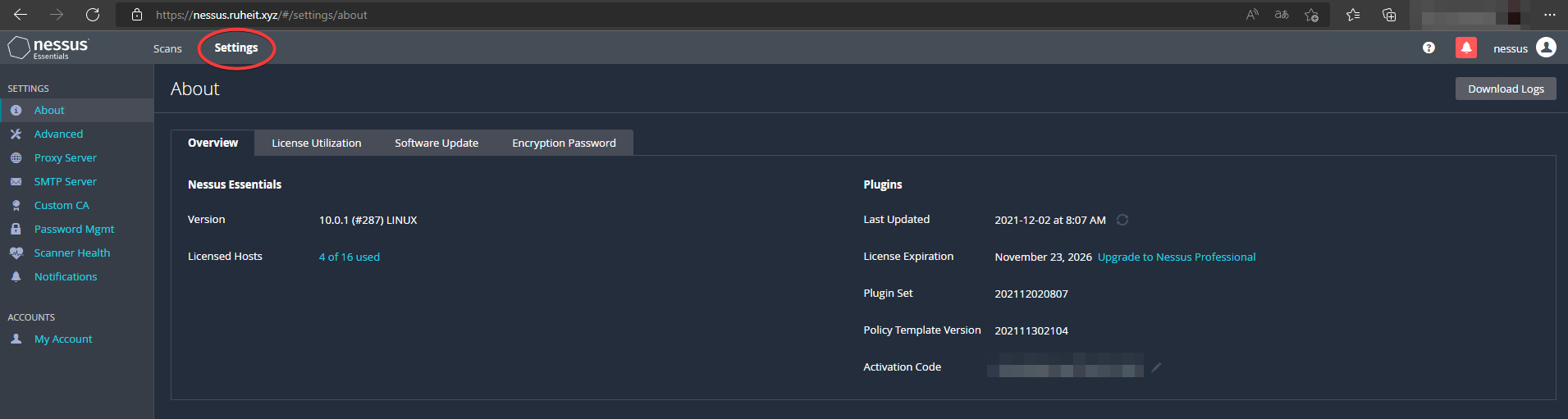Switch to the License Utilization tab
This screenshot has width=1568, height=419.
coord(316,143)
